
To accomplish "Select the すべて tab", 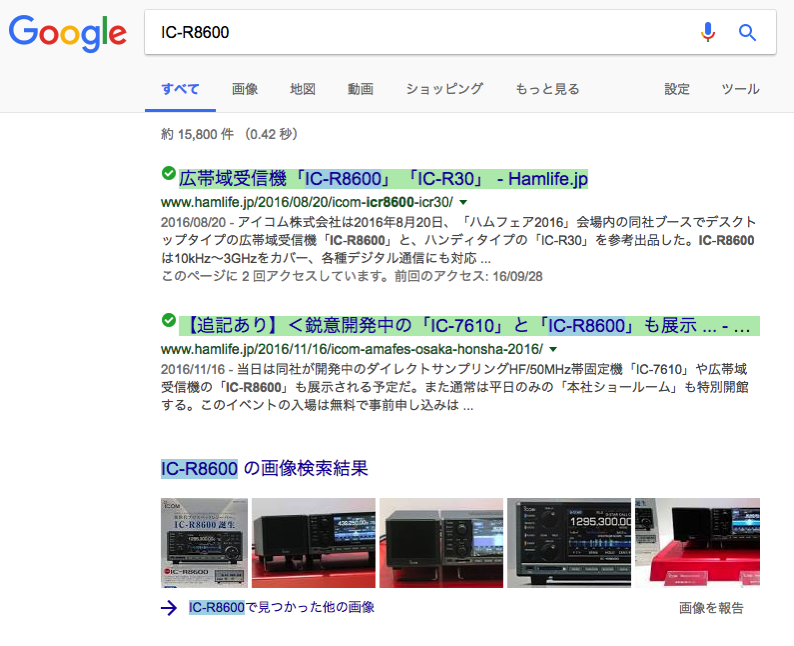I will pyautogui.click(x=180, y=89).
